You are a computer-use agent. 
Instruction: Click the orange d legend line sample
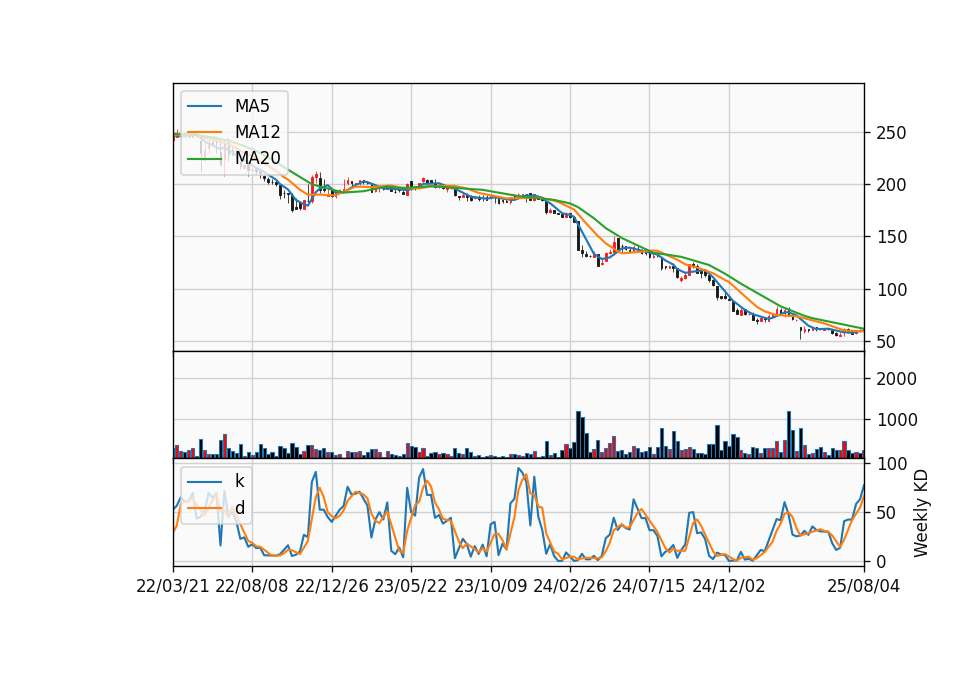[x=204, y=508]
